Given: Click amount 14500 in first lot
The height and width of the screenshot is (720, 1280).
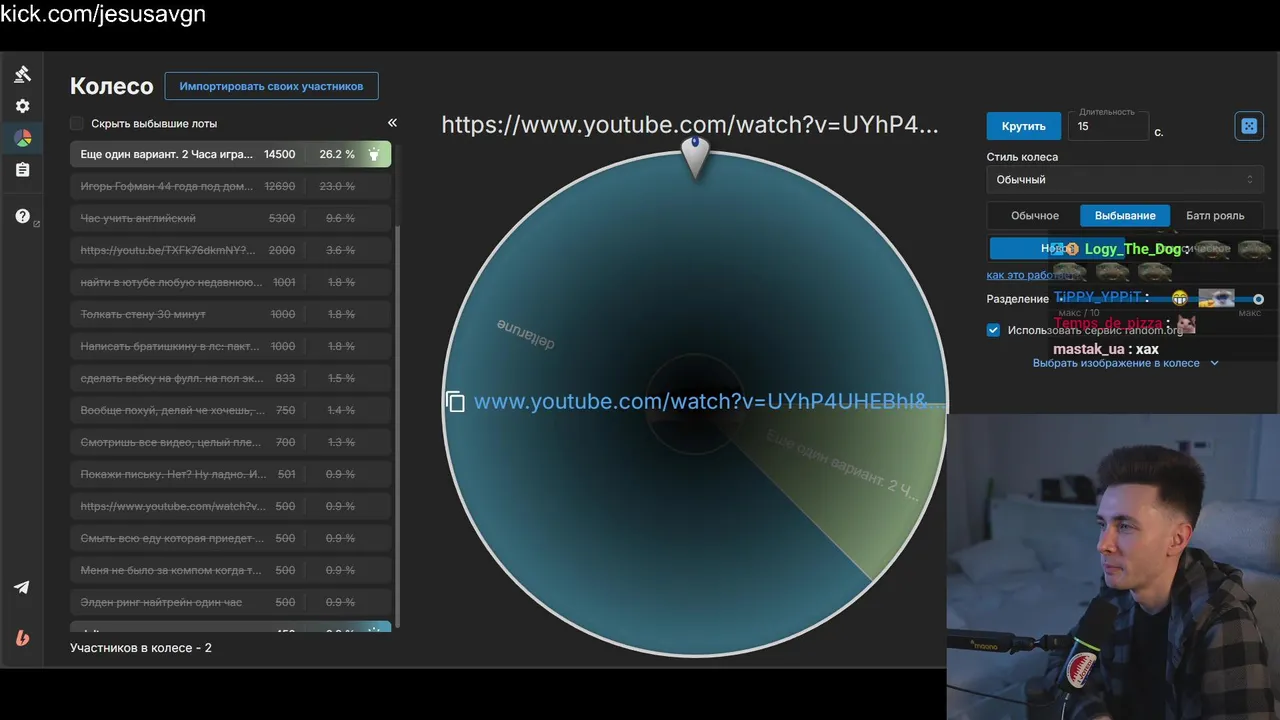Looking at the screenshot, I should (x=279, y=154).
